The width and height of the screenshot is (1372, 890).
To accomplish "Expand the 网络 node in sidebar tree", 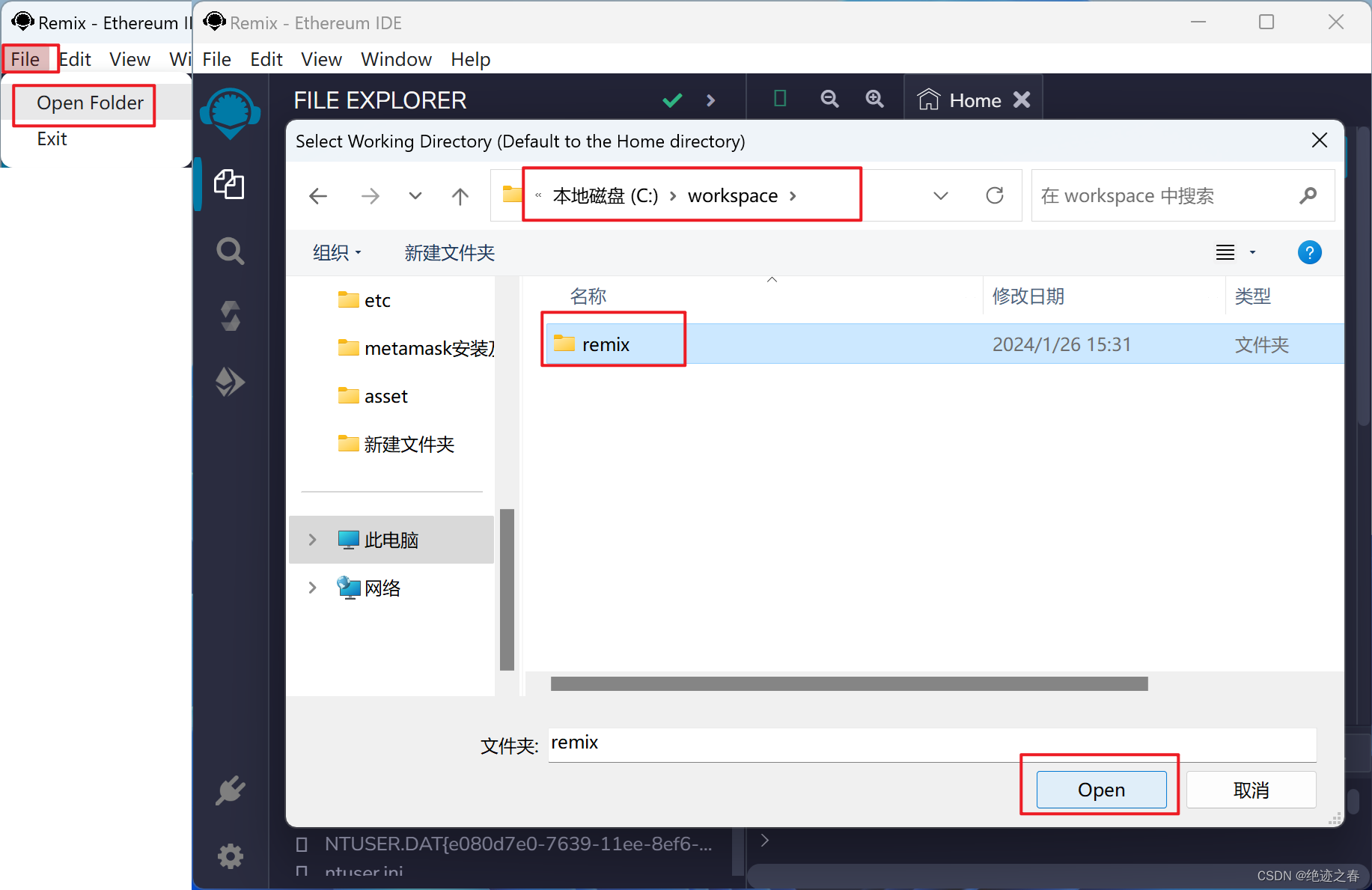I will (312, 588).
